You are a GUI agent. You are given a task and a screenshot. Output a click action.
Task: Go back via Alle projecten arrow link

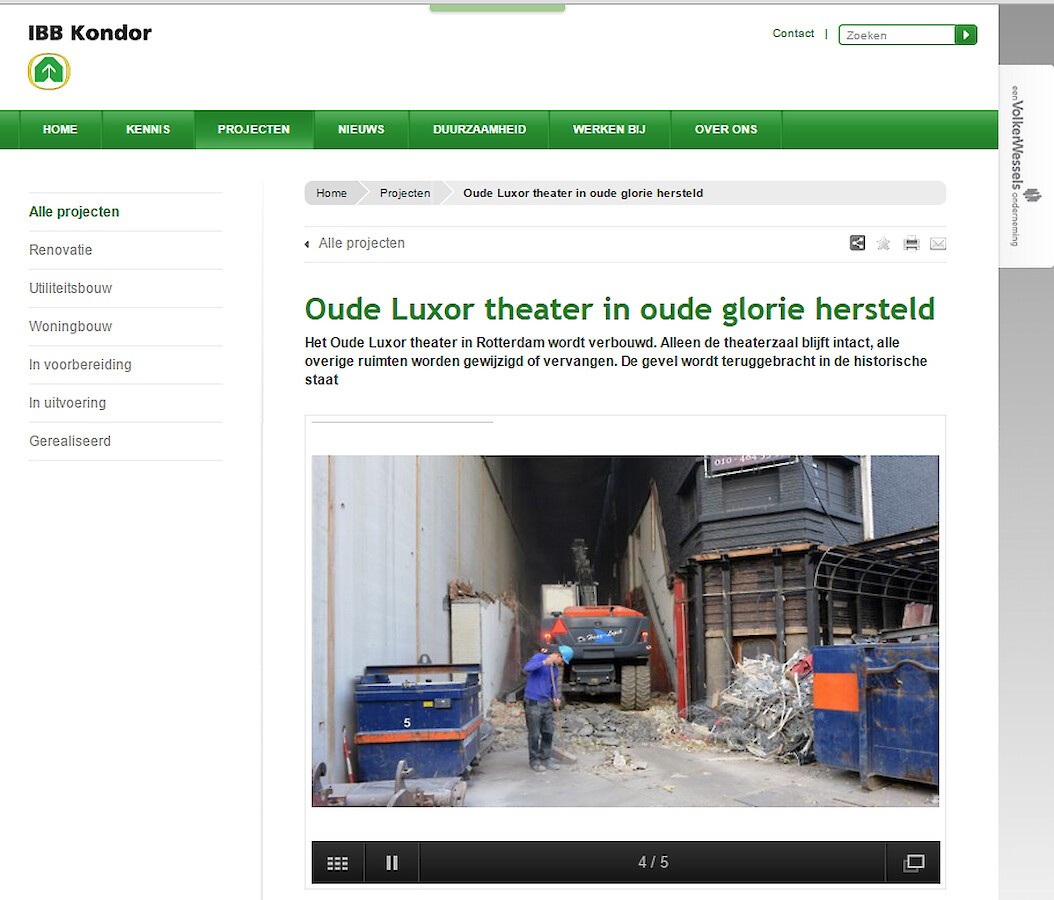(x=355, y=243)
